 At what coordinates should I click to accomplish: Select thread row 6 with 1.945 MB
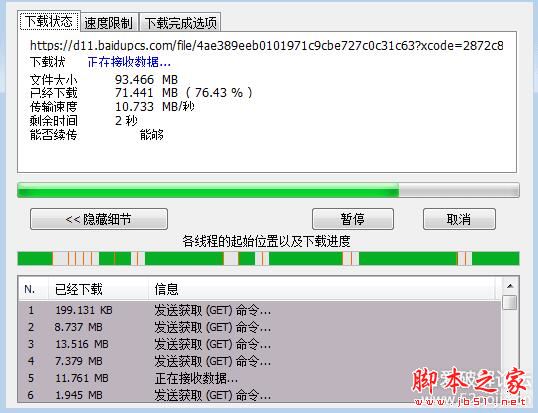(260, 395)
